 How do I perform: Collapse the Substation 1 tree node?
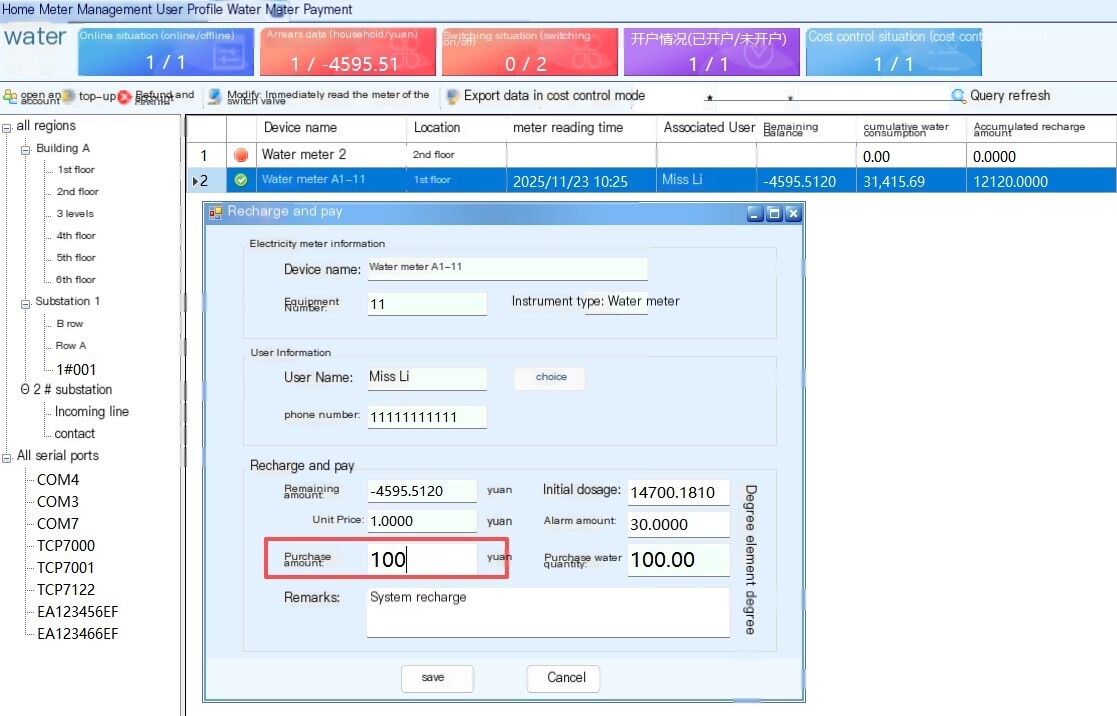(x=26, y=303)
